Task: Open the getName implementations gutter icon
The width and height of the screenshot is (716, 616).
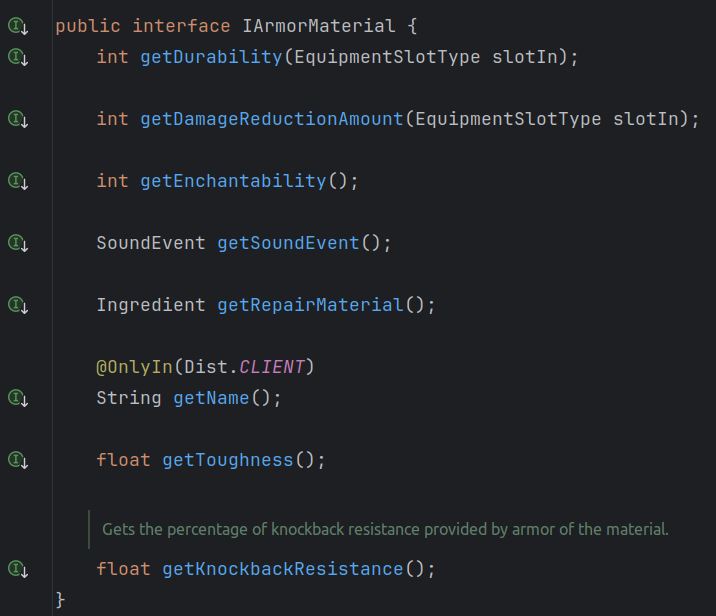Action: tap(18, 398)
